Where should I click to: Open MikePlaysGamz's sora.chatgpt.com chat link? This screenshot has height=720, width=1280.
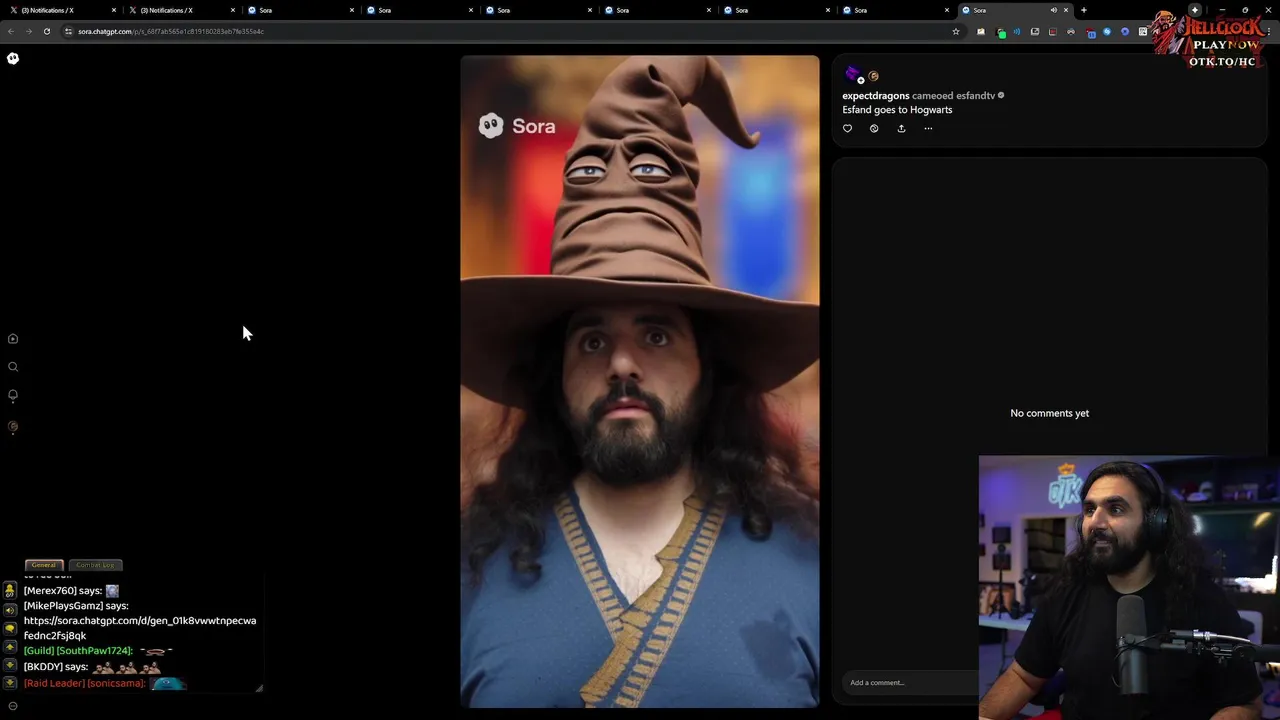click(x=140, y=628)
